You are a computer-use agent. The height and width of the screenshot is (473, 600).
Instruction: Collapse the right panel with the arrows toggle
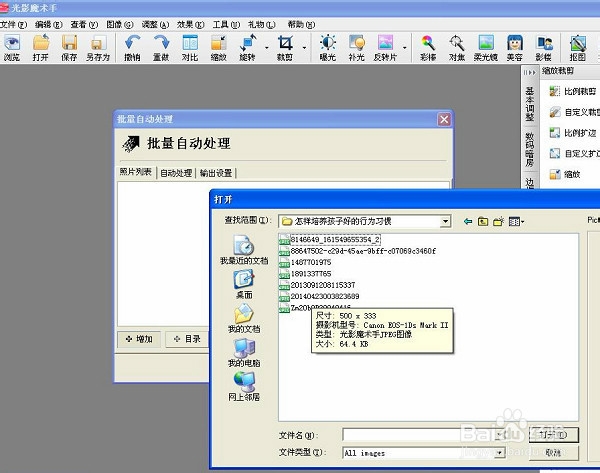point(530,72)
